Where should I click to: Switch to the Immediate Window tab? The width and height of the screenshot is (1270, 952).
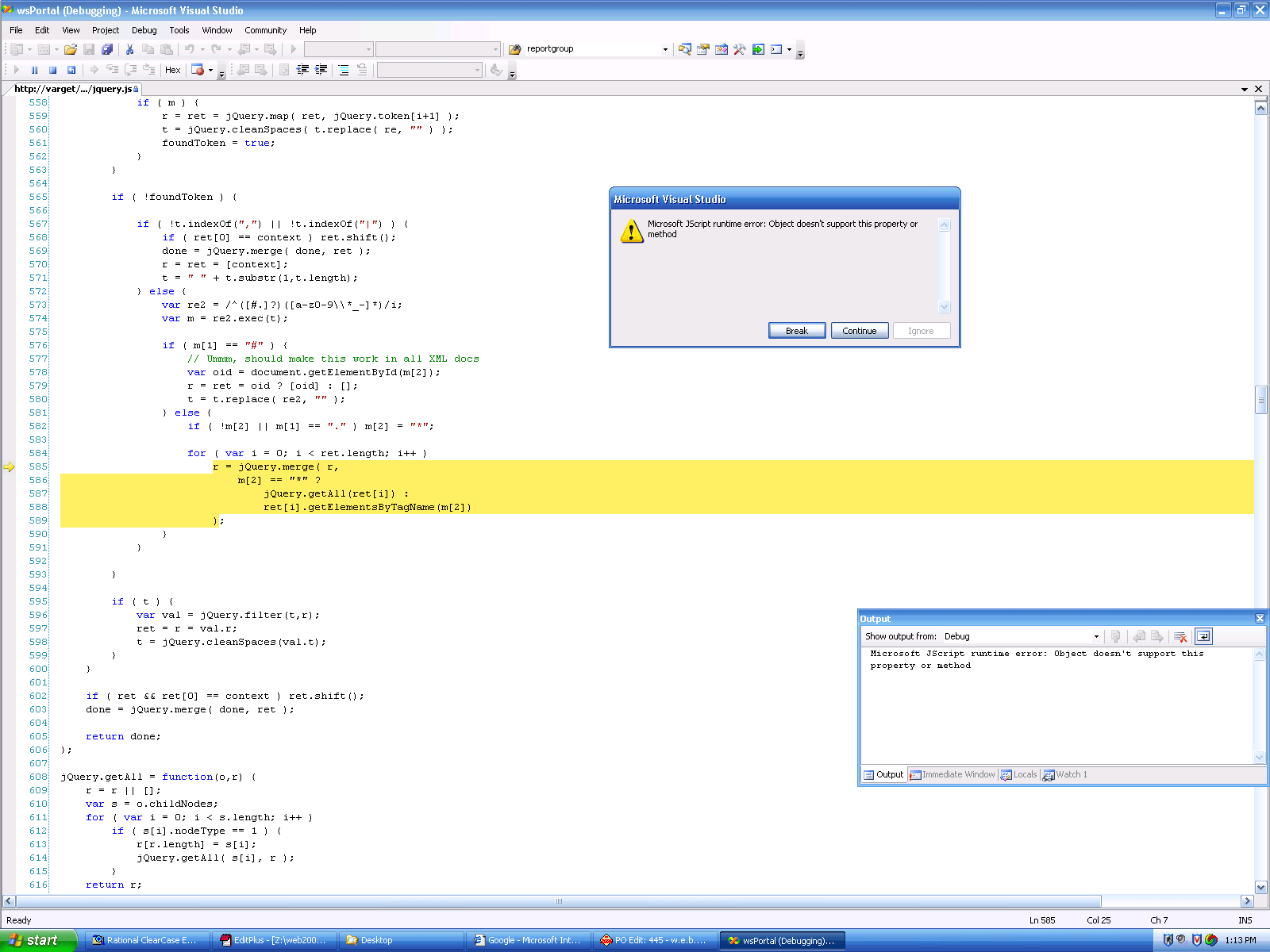952,774
